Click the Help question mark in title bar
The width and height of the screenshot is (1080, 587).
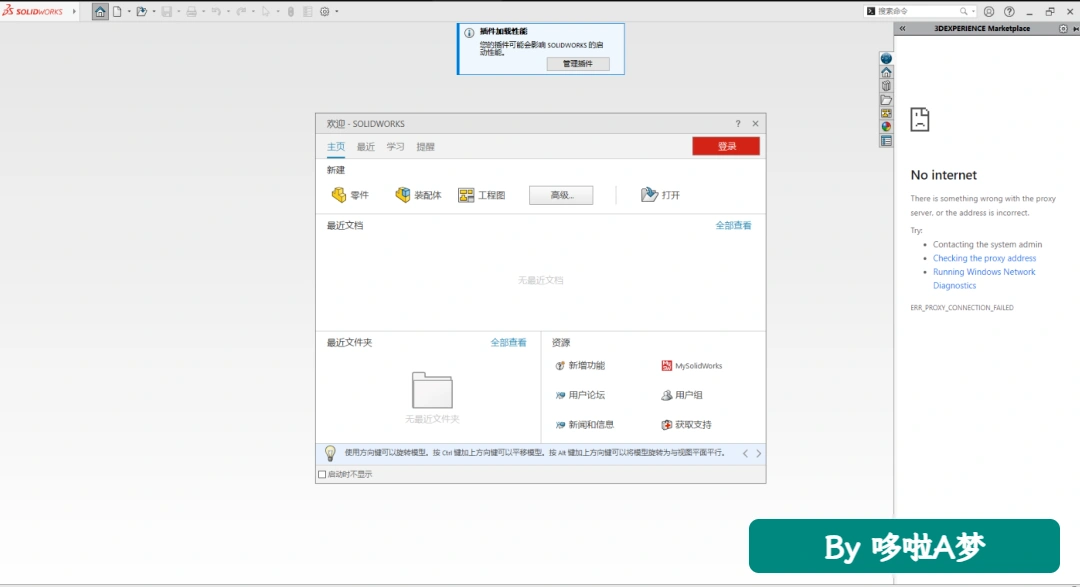click(x=1009, y=12)
